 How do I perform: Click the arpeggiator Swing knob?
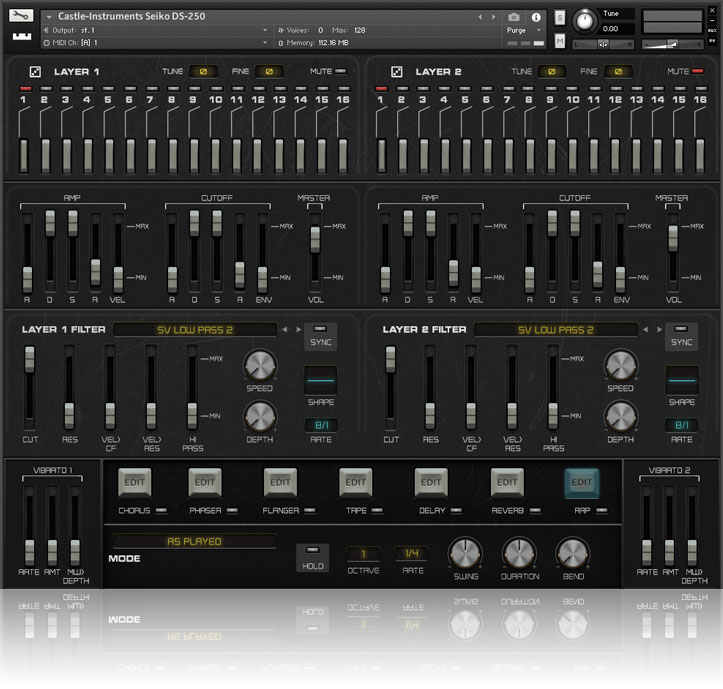click(462, 552)
